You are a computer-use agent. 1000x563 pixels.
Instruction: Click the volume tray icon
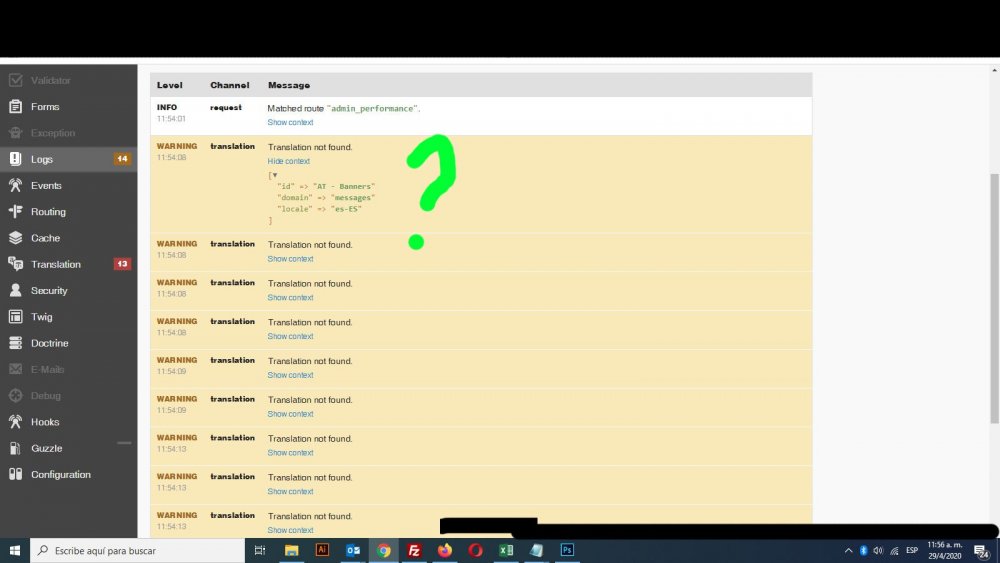pyautogui.click(x=878, y=550)
